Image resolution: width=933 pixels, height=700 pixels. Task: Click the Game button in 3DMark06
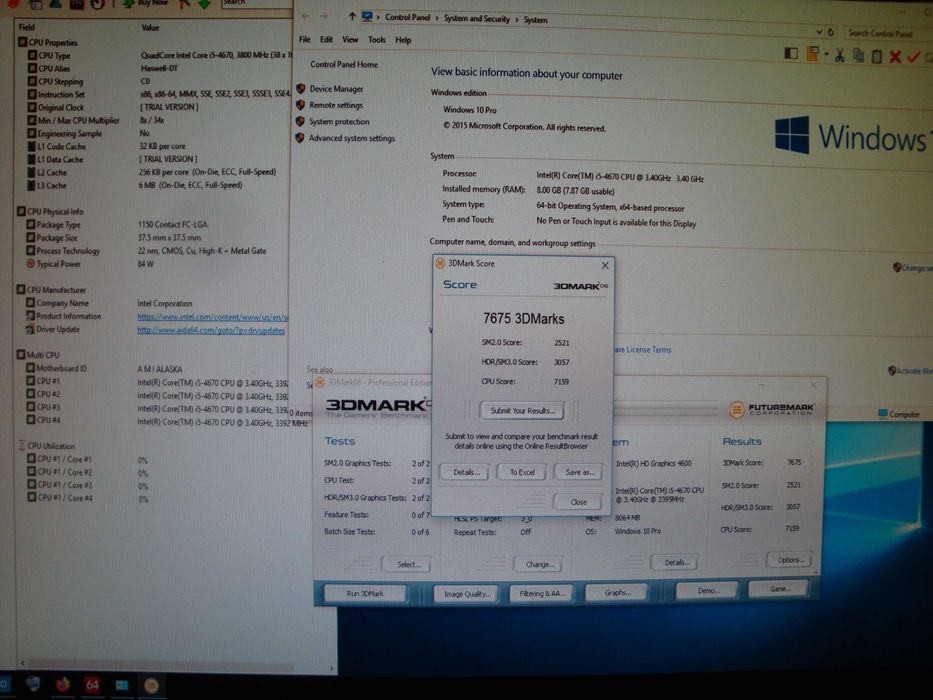click(x=779, y=589)
